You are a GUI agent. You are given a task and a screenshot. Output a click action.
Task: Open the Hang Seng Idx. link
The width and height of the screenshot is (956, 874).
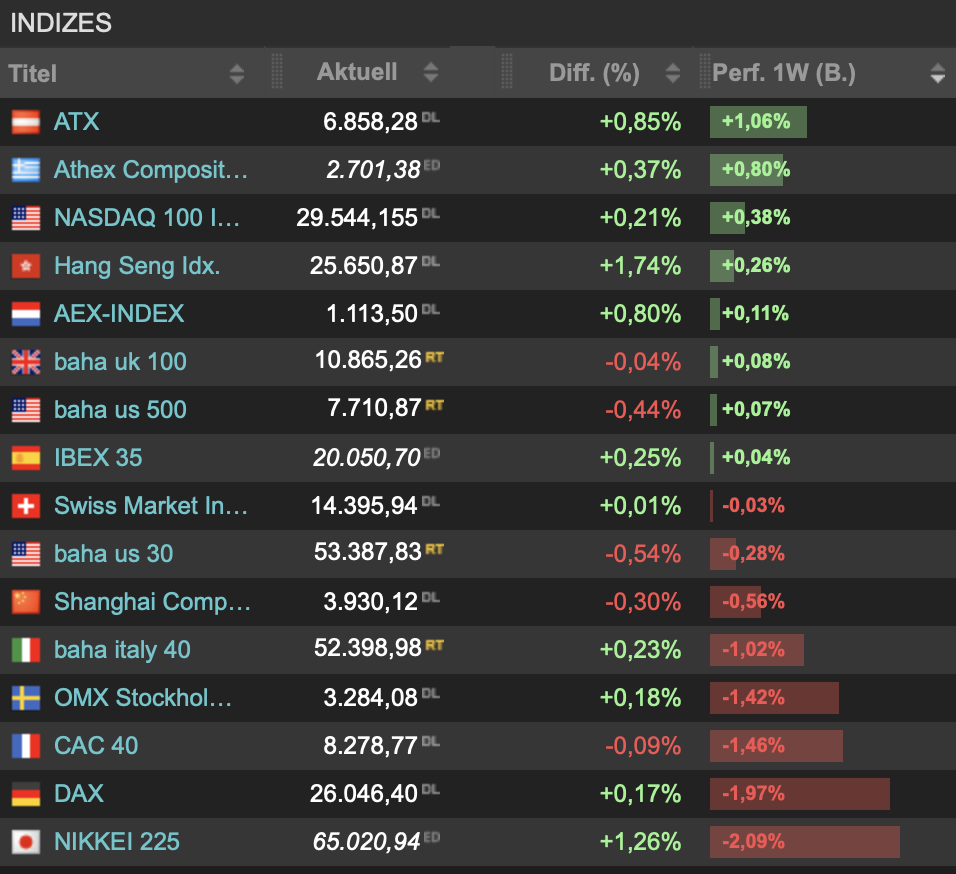pyautogui.click(x=137, y=266)
